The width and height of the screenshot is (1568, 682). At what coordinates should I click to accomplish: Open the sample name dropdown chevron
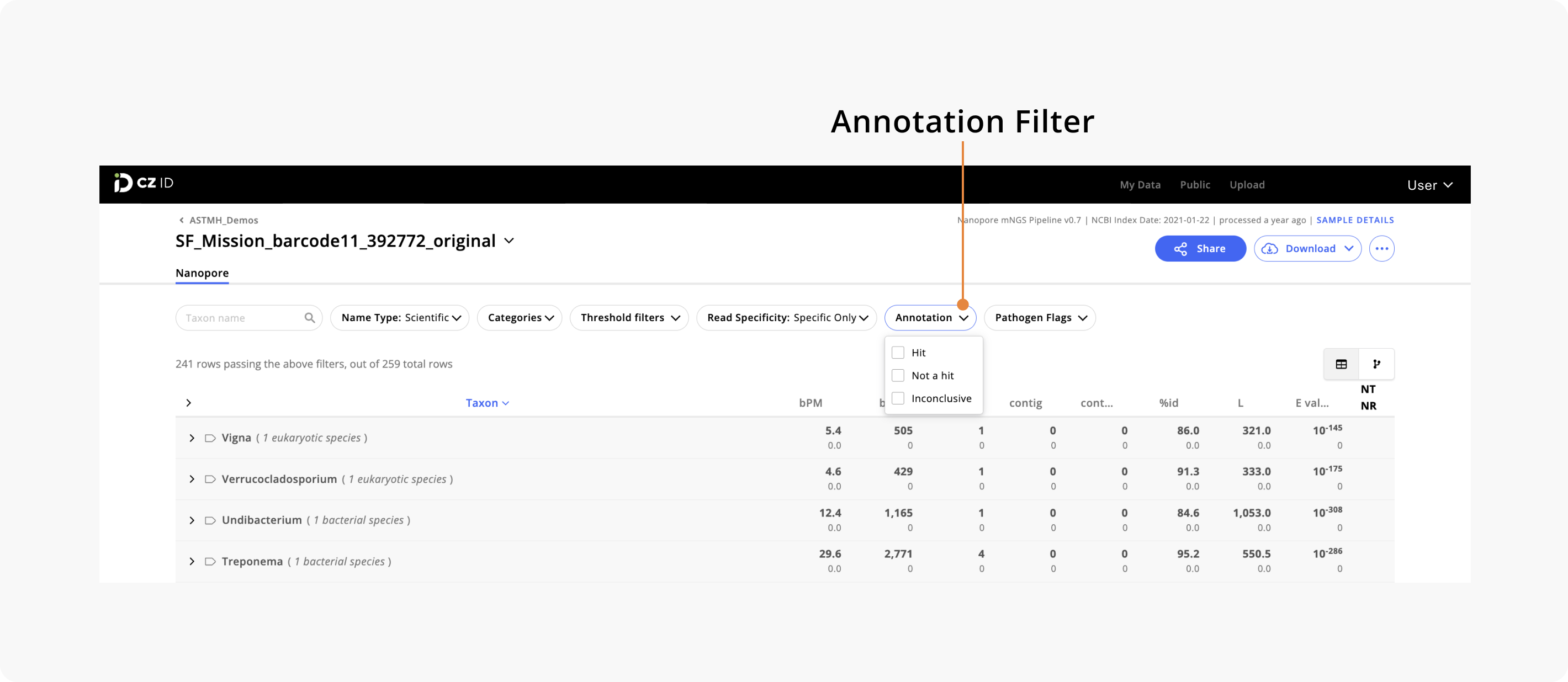tap(509, 241)
